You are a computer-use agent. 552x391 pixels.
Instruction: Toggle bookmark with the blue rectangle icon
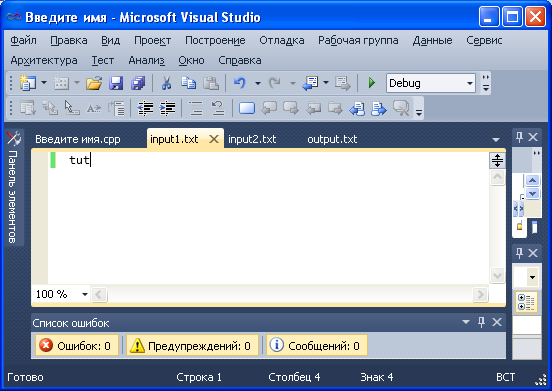point(247,108)
